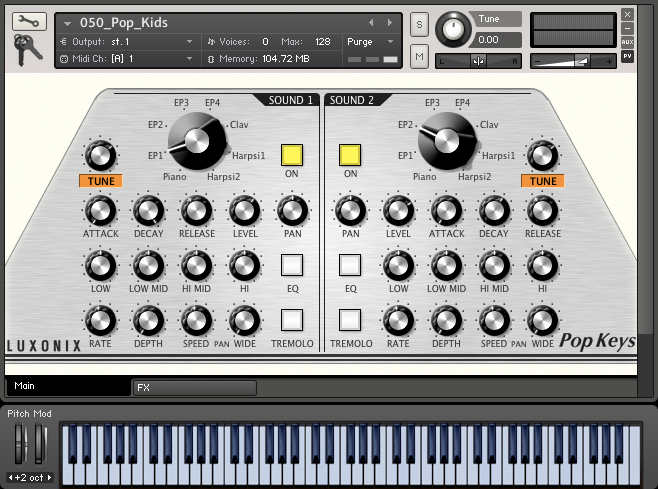Click the Pitch bend wheel
The width and height of the screenshot is (658, 489).
point(19,444)
